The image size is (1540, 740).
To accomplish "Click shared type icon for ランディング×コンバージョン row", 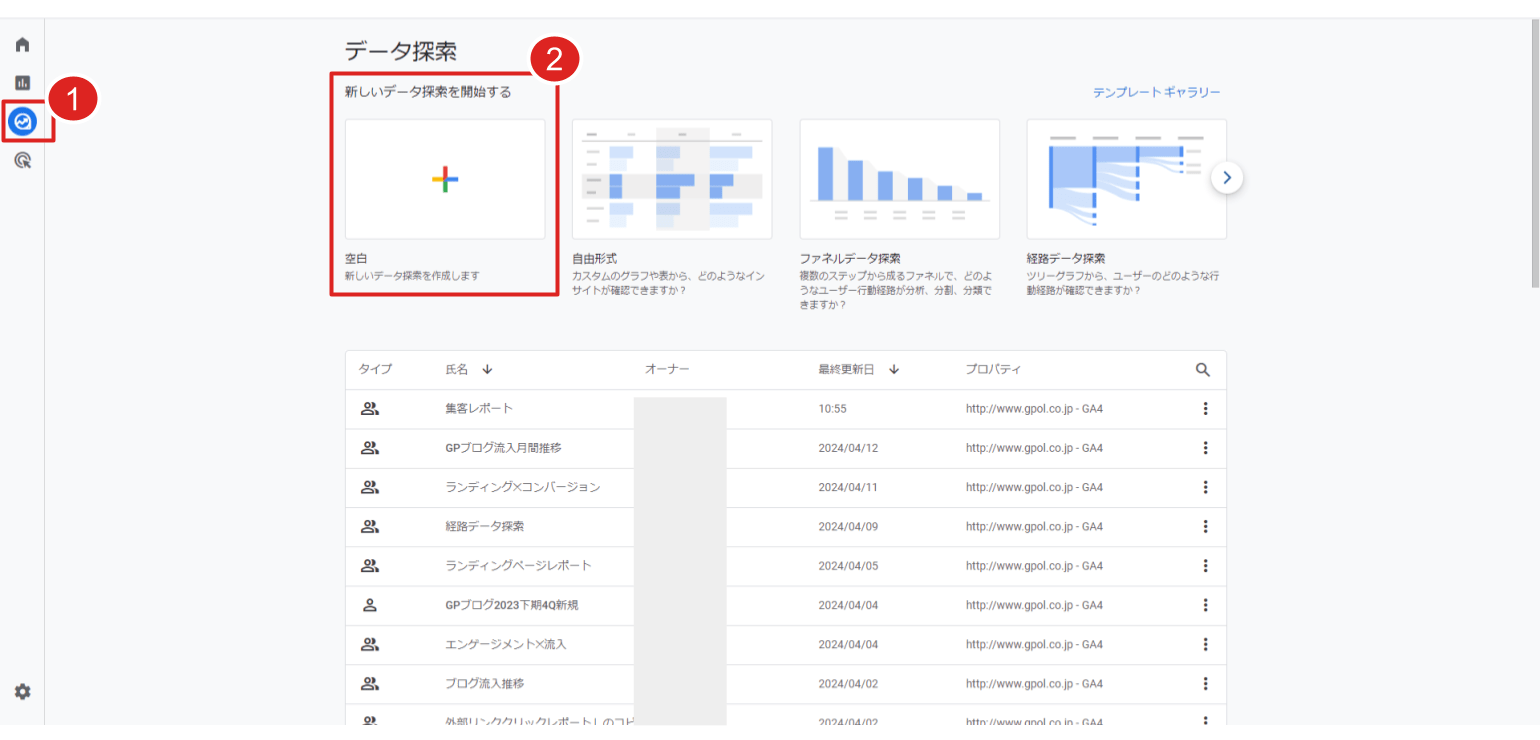I will 370,487.
